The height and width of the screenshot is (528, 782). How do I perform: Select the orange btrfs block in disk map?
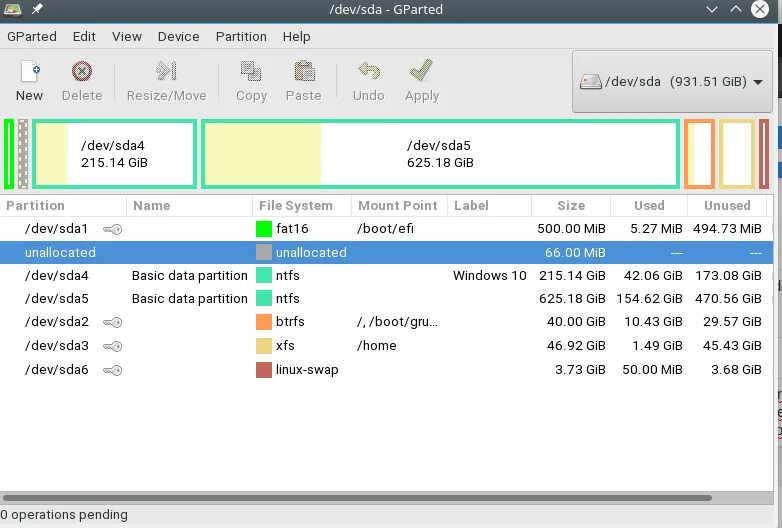[699, 154]
